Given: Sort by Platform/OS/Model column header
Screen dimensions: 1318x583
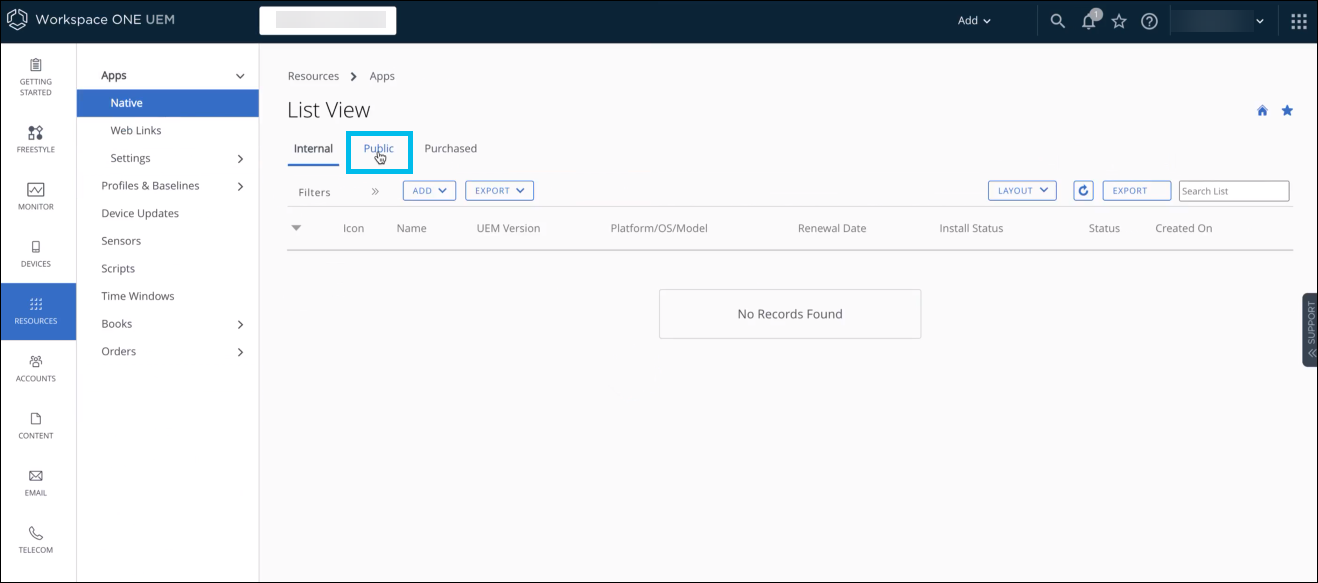Looking at the screenshot, I should click(x=659, y=229).
